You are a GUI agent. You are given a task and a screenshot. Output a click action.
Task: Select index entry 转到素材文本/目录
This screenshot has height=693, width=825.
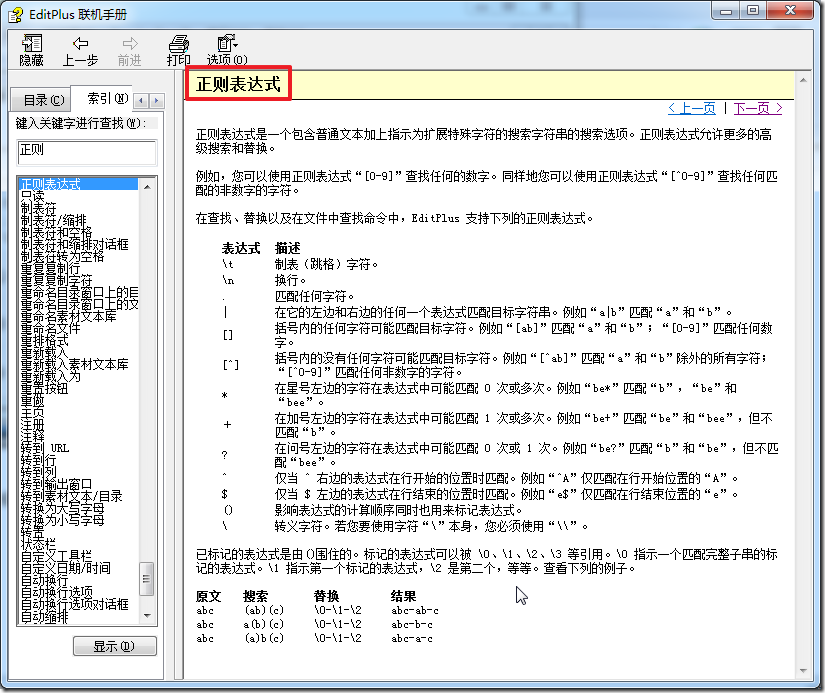tap(72, 496)
